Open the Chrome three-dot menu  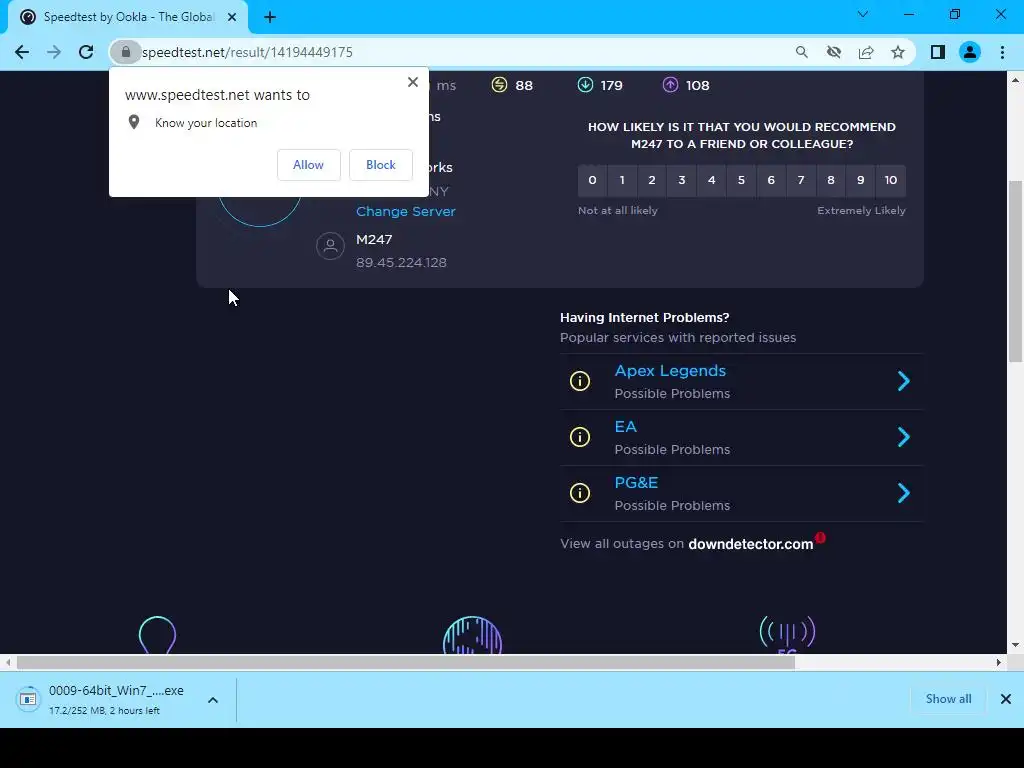[1002, 52]
